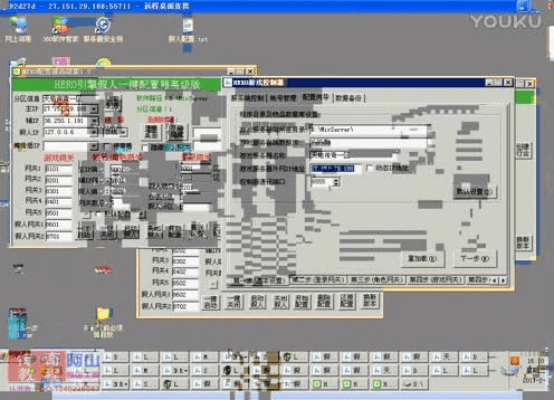Click the server directory field containing MirServer
Viewport: 554px width, 400px height.
(x=369, y=130)
